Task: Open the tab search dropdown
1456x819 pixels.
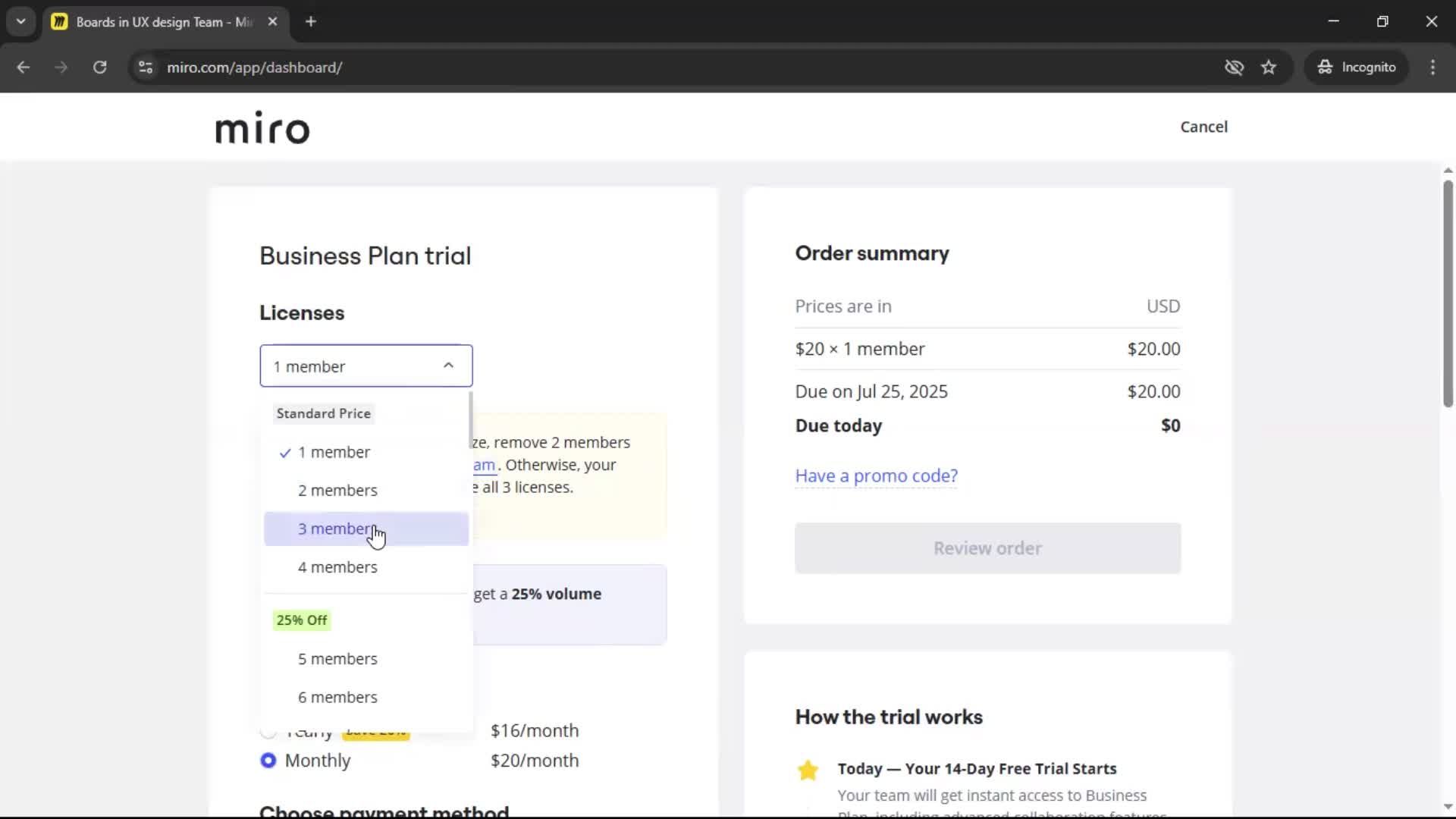Action: [x=21, y=22]
